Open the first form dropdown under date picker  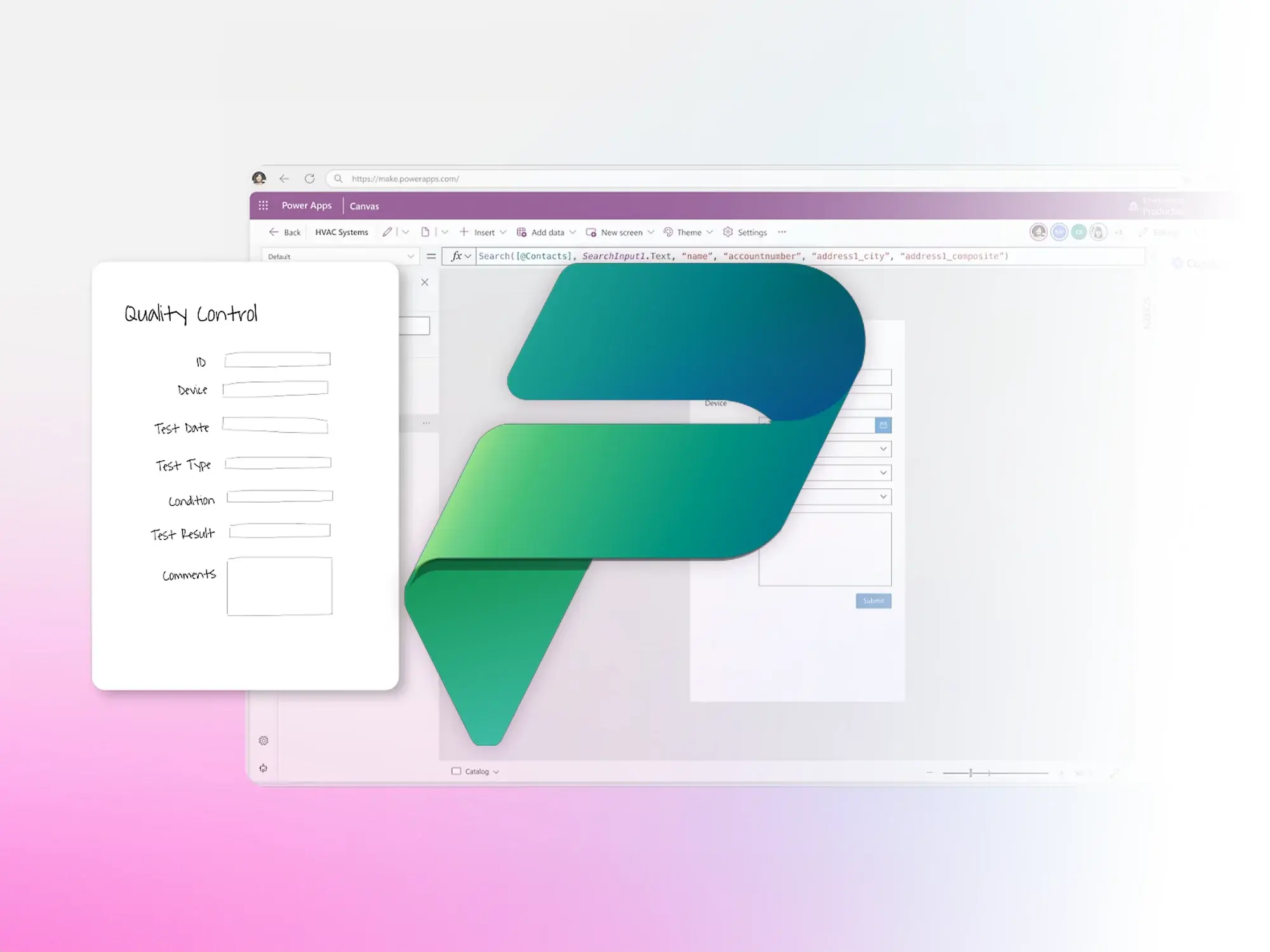[883, 449]
